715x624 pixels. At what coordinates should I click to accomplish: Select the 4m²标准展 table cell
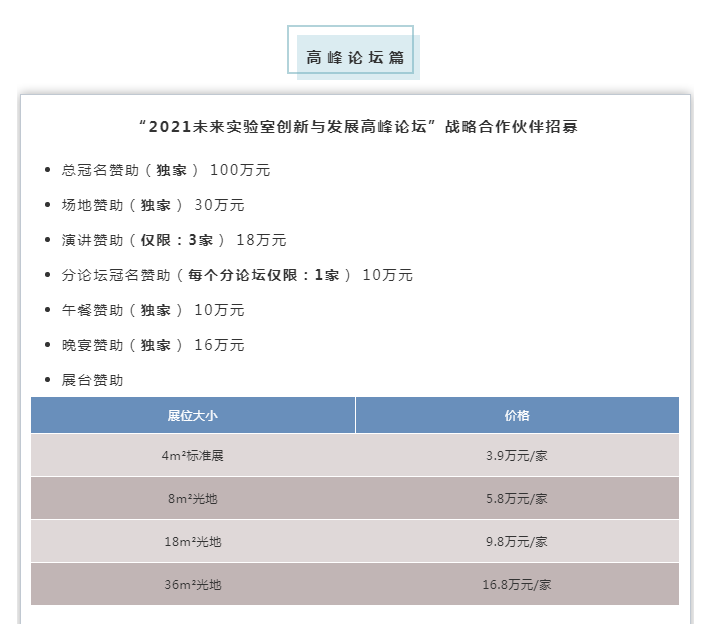pyautogui.click(x=193, y=456)
